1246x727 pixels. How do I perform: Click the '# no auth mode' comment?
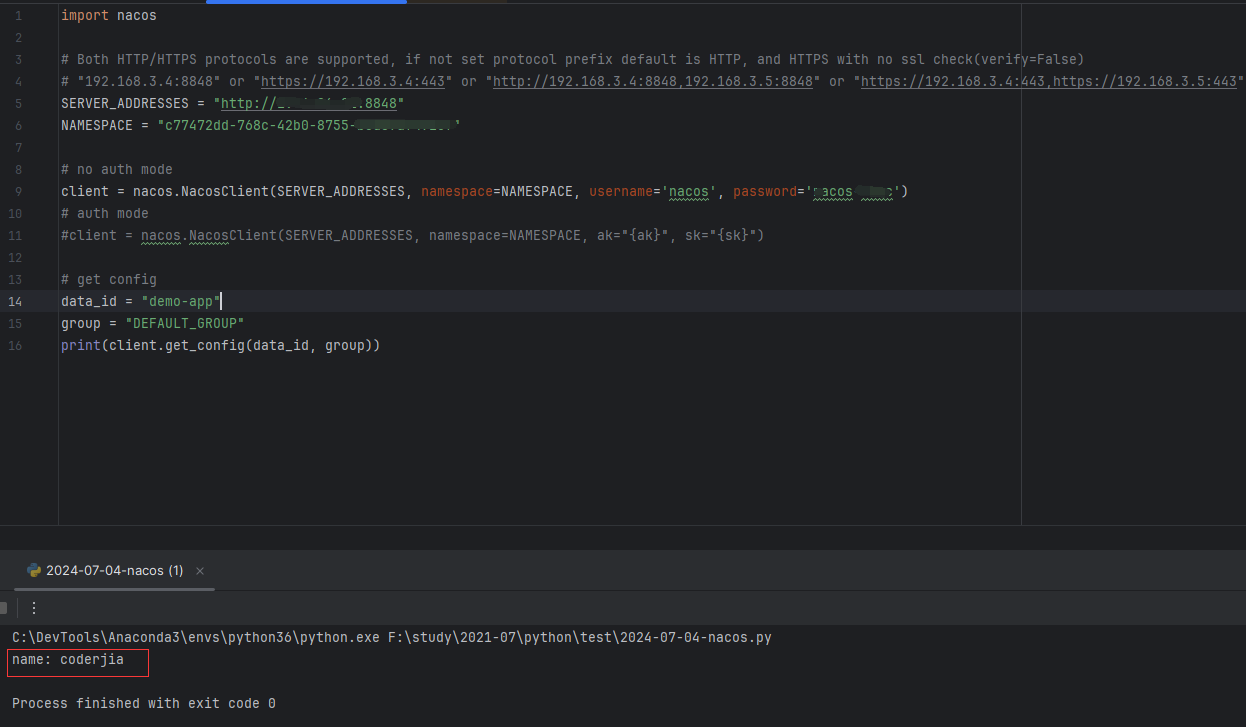(117, 169)
